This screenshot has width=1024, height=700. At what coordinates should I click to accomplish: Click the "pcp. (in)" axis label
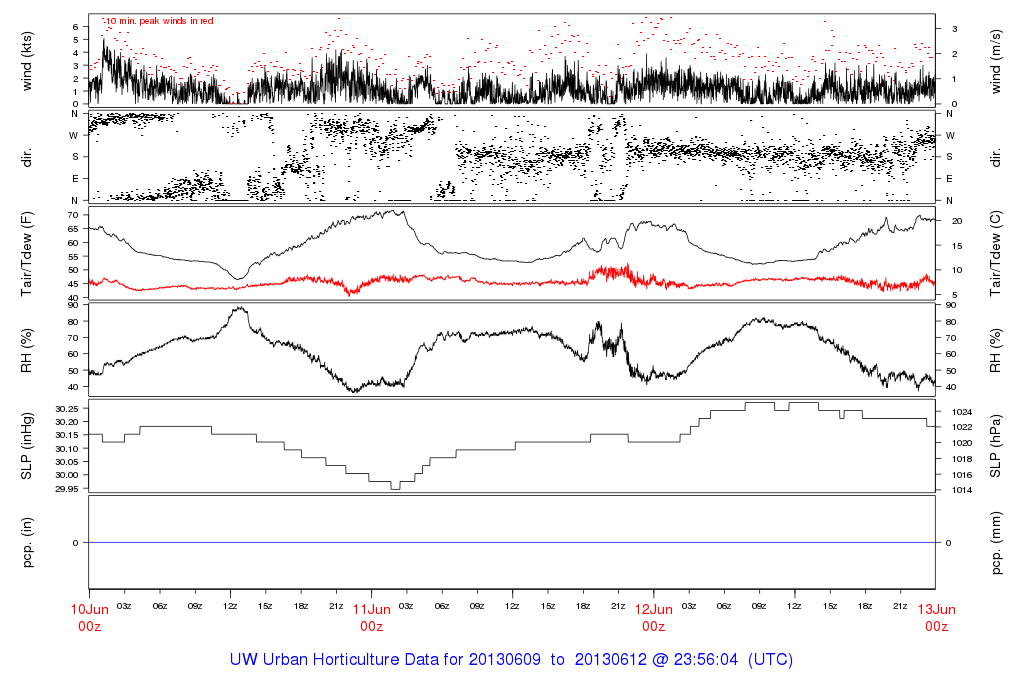point(27,543)
